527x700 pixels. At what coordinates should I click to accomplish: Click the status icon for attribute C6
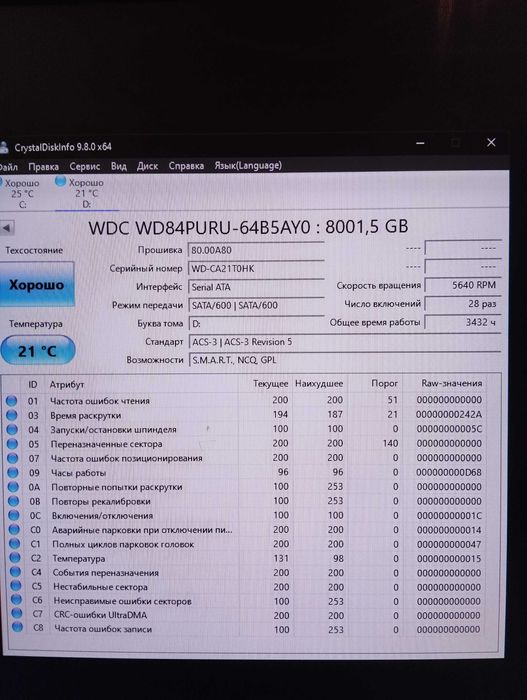click(17, 600)
